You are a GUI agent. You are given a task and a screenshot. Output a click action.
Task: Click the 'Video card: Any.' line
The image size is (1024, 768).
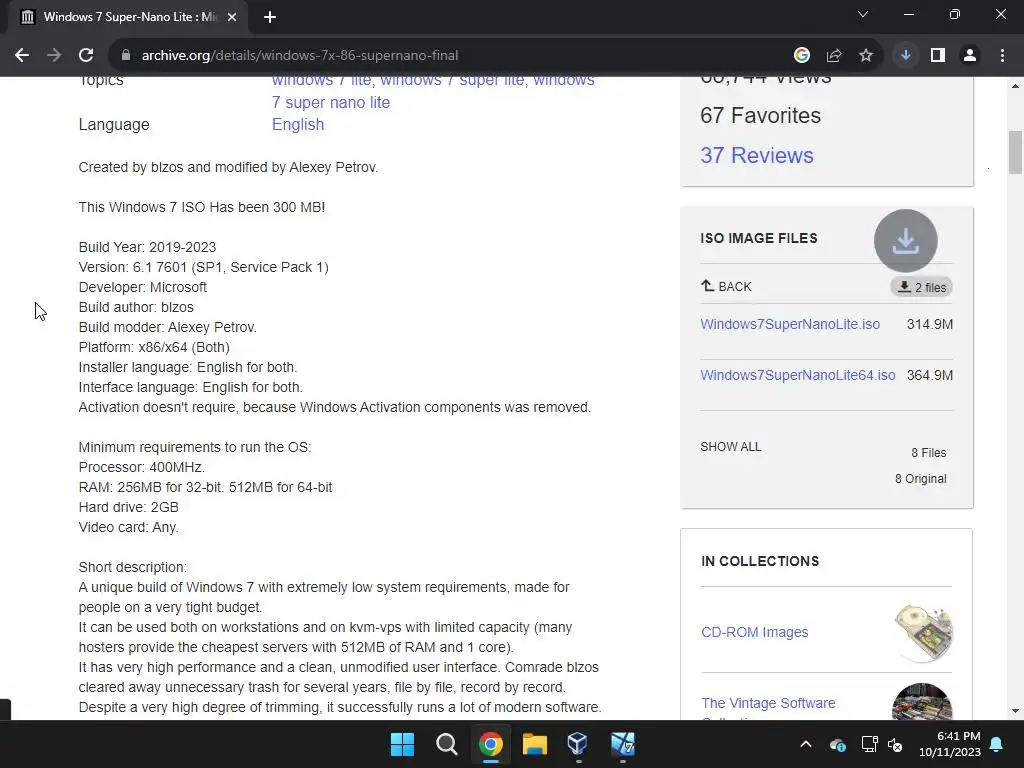[x=129, y=528]
